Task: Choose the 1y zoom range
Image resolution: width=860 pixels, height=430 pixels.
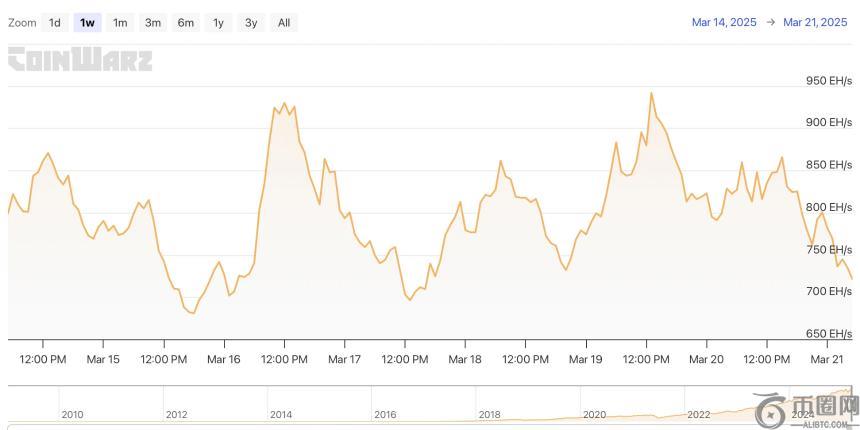Action: tap(218, 22)
